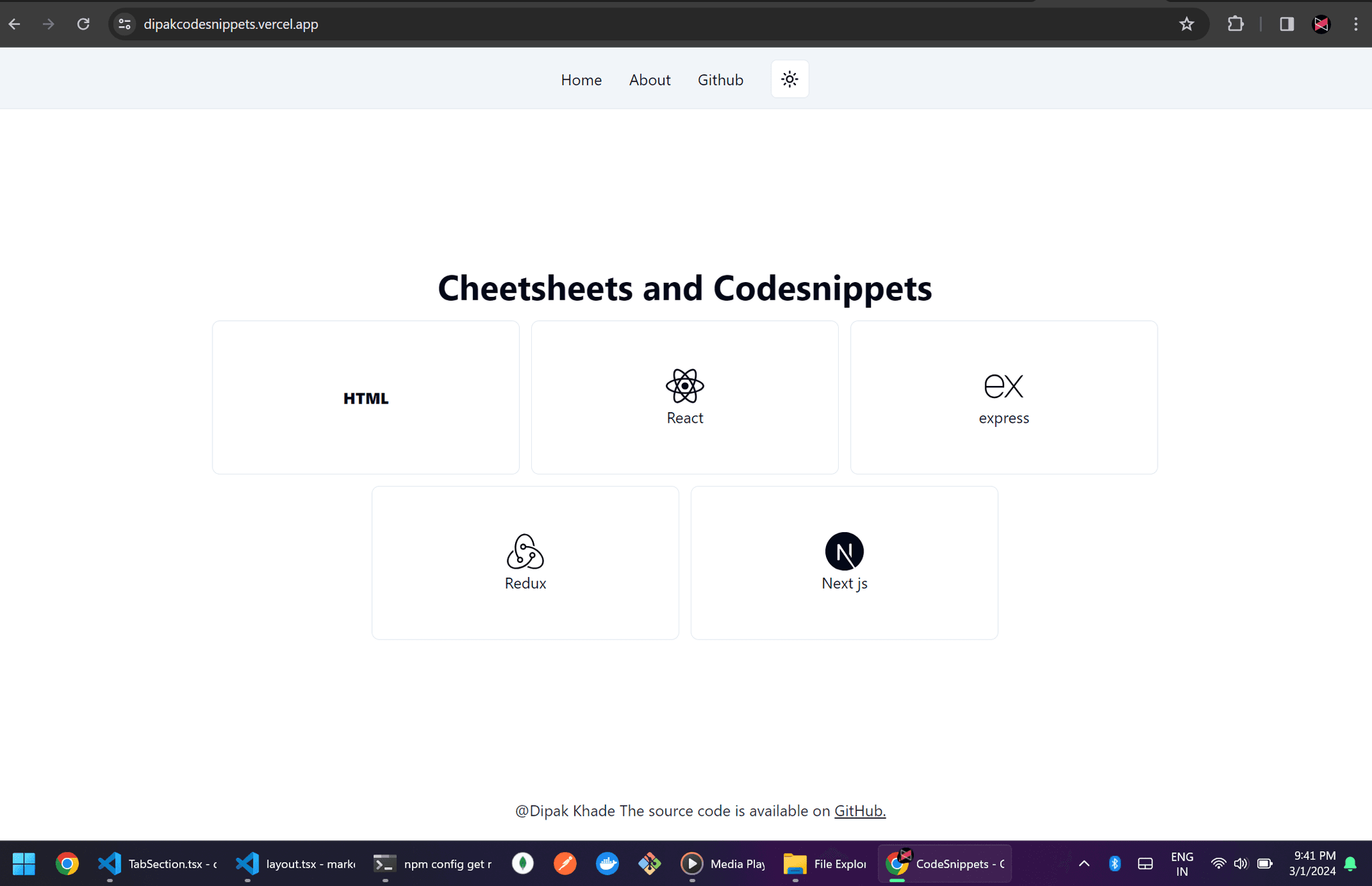Image resolution: width=1372 pixels, height=886 pixels.
Task: Open the notifications bell icon
Action: pyautogui.click(x=1351, y=863)
